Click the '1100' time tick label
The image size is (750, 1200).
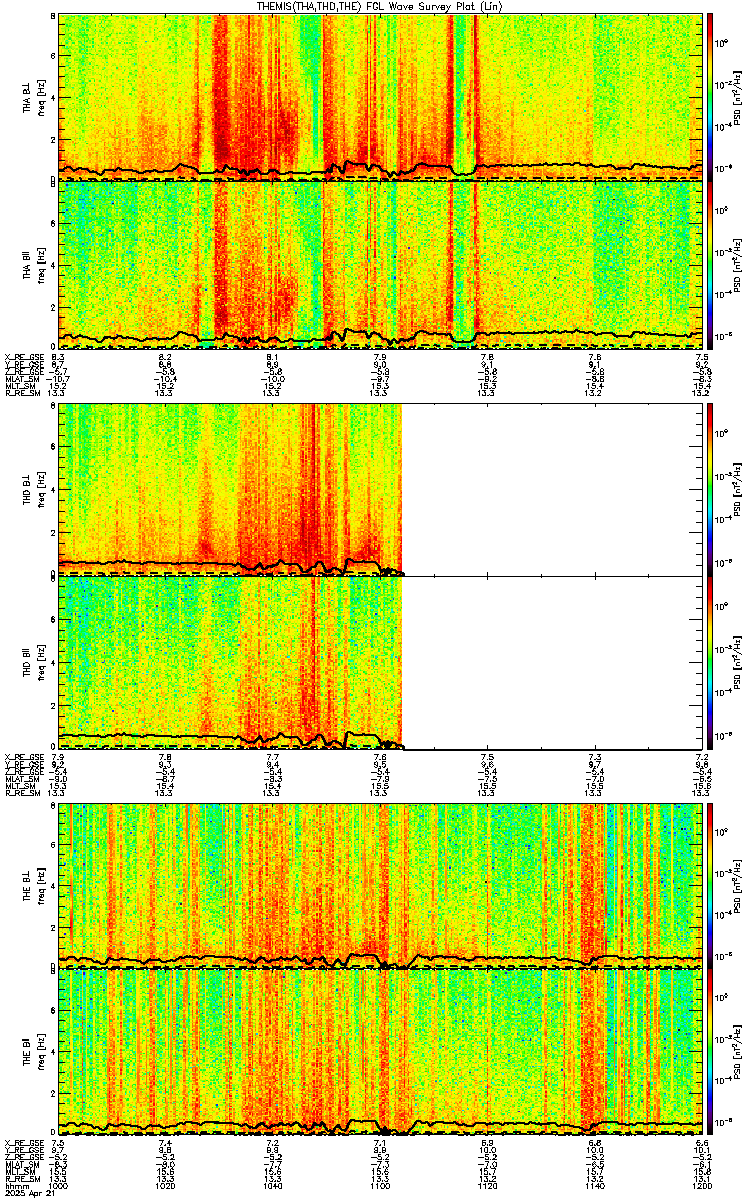click(x=381, y=1186)
